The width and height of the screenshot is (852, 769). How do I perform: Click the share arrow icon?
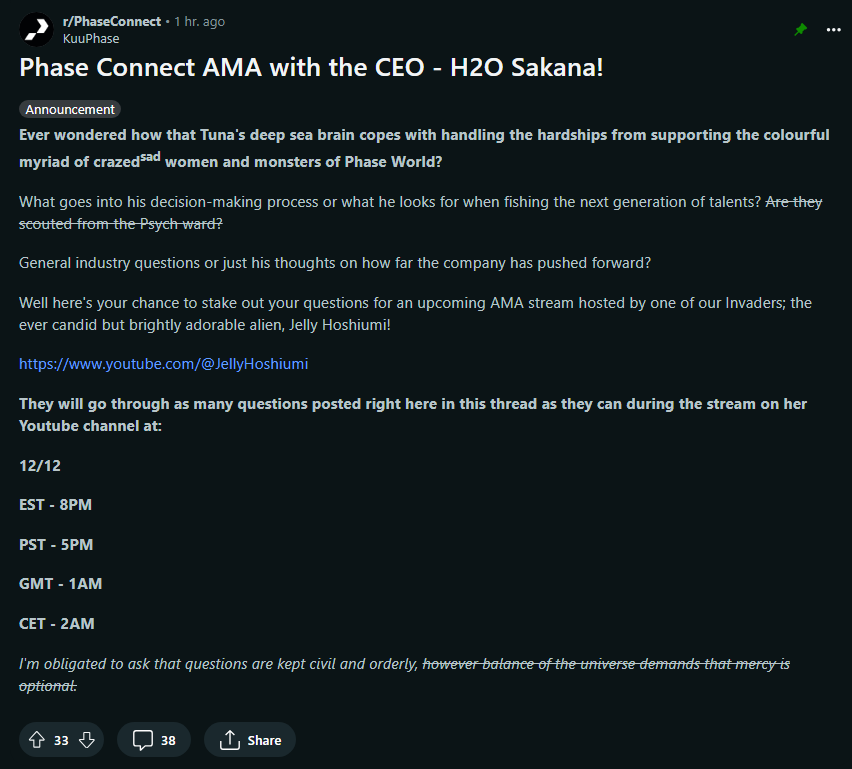(230, 740)
